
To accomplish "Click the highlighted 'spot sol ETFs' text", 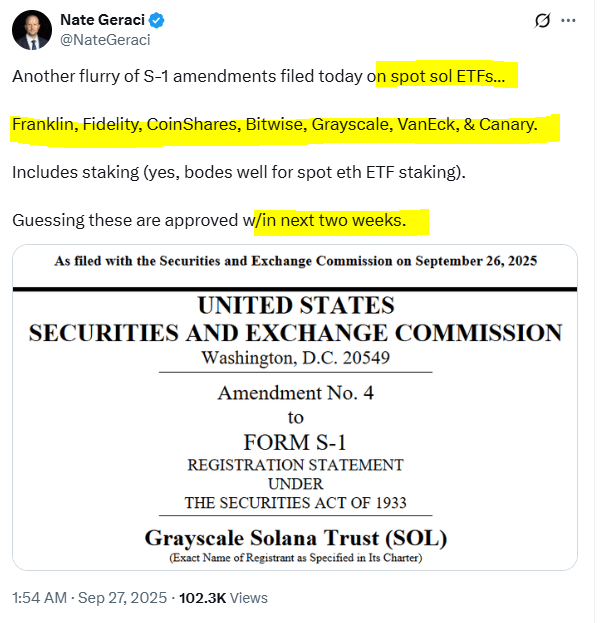I will point(446,77).
